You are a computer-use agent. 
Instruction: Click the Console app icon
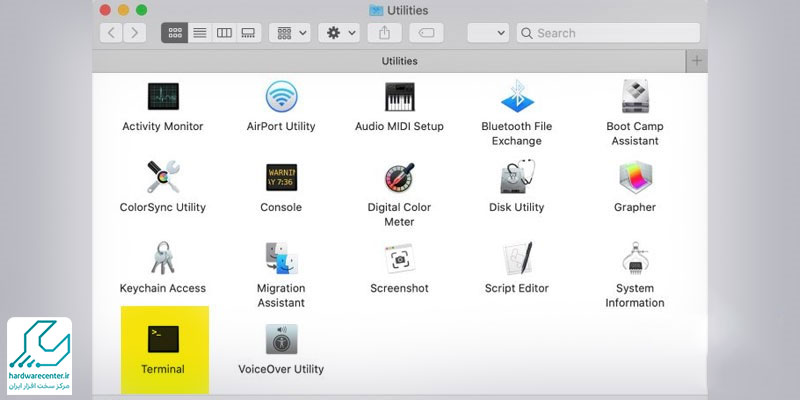pos(281,177)
